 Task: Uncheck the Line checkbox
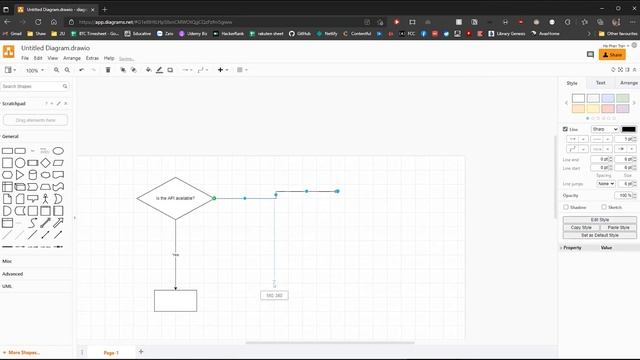565,129
